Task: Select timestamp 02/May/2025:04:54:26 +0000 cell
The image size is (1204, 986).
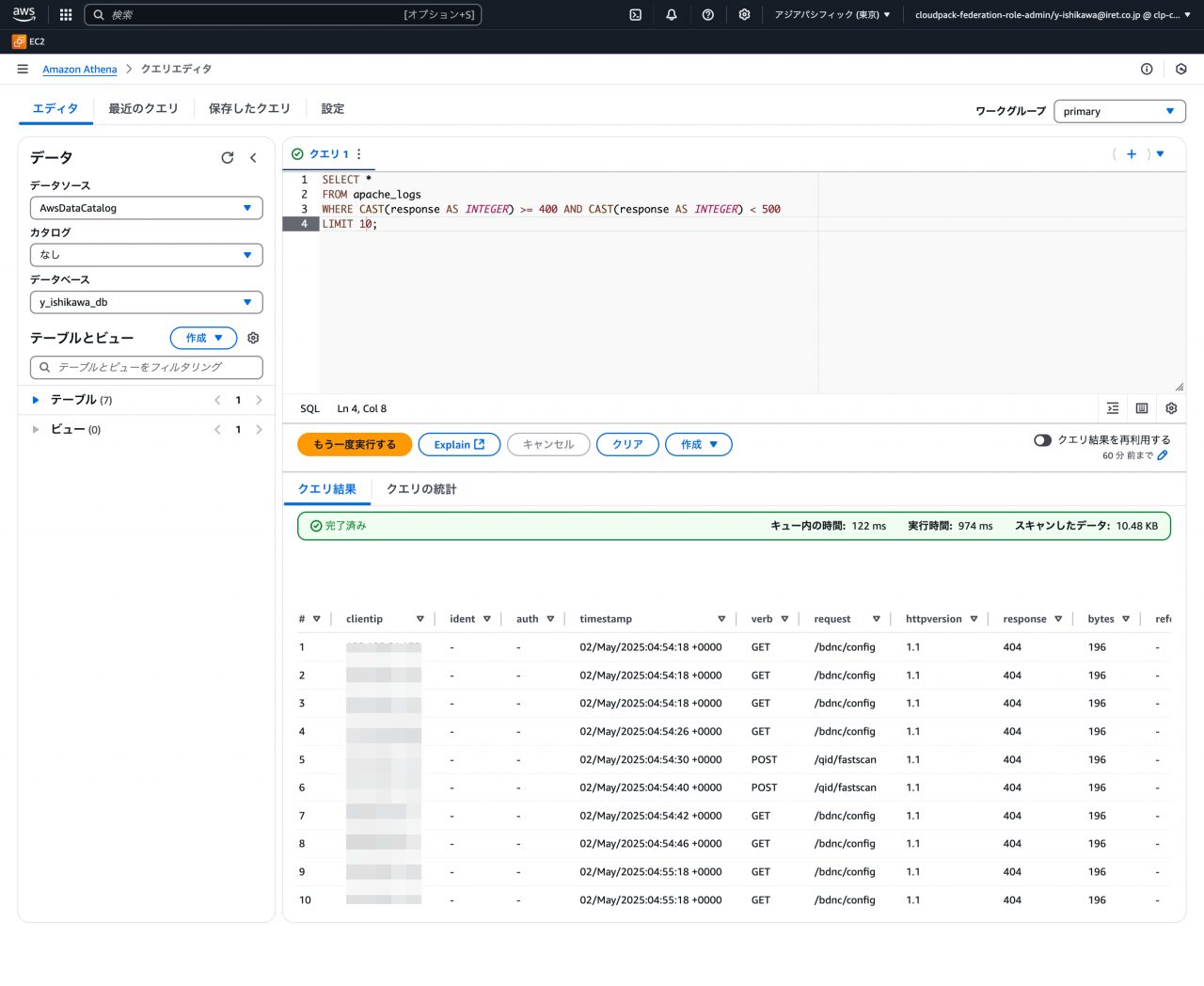Action: [651, 731]
